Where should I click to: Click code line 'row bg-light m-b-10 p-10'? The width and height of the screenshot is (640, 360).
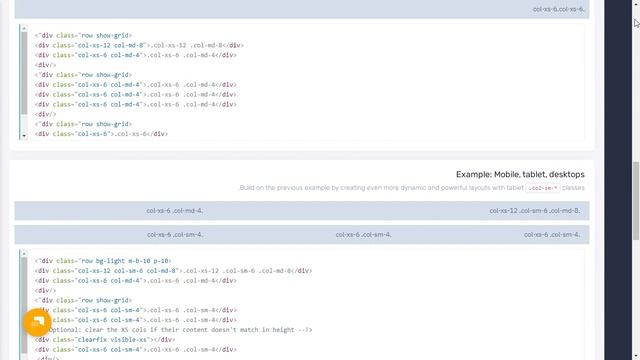(103, 261)
